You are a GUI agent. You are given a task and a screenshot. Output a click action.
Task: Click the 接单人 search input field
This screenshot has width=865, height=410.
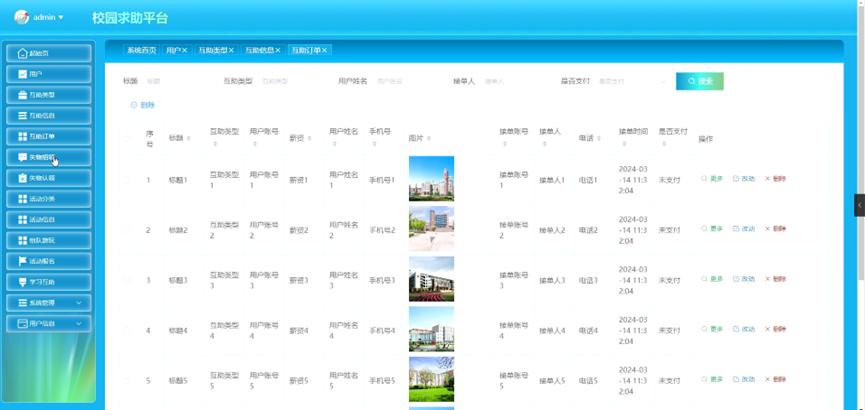click(x=515, y=81)
